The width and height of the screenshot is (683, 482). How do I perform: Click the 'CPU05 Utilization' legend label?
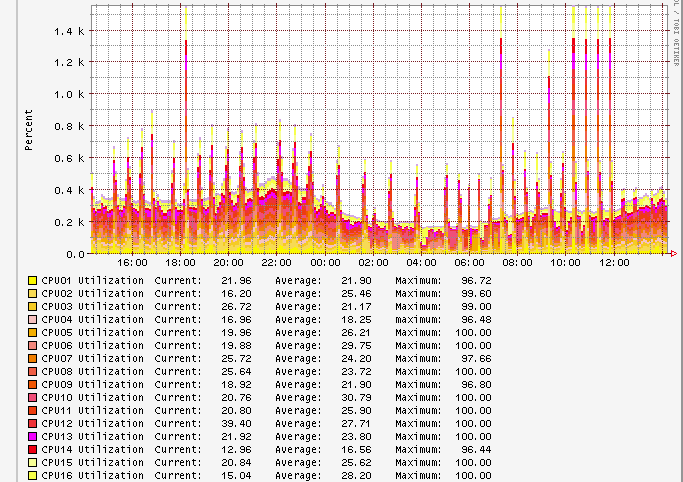point(92,333)
